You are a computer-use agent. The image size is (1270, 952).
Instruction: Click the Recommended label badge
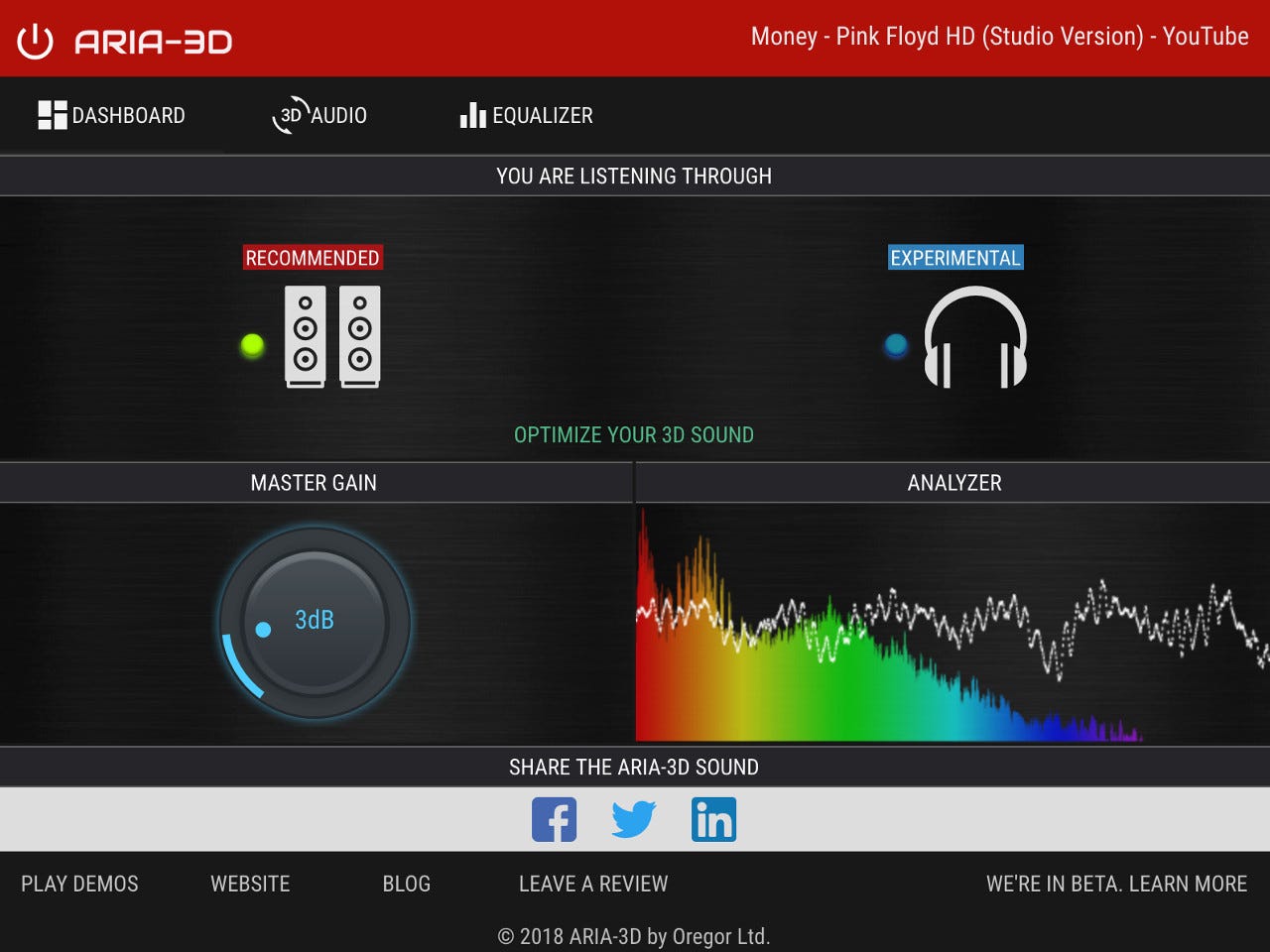click(x=313, y=258)
